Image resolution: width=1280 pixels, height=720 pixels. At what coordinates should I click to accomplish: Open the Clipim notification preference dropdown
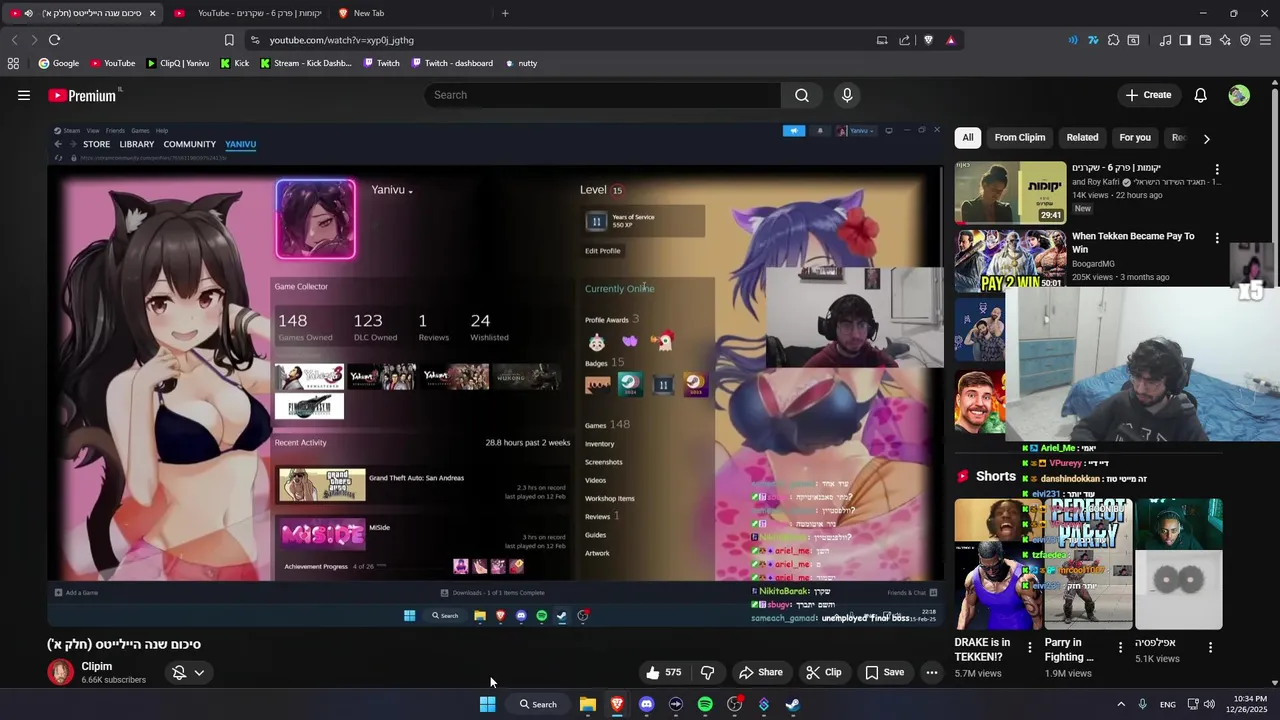[x=188, y=672]
